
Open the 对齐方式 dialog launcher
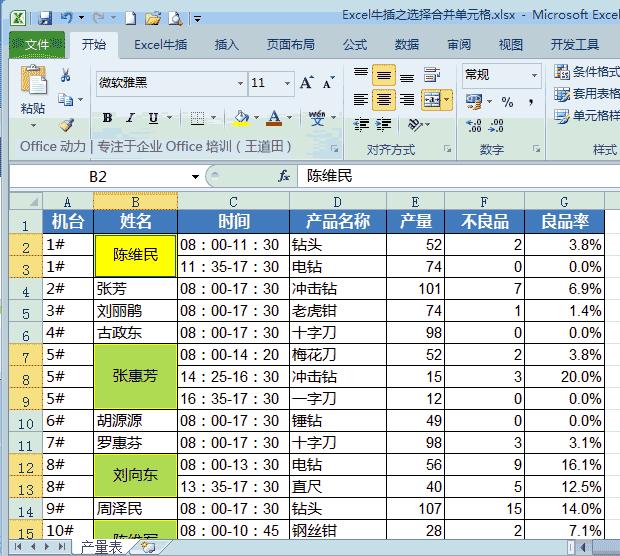coord(447,149)
